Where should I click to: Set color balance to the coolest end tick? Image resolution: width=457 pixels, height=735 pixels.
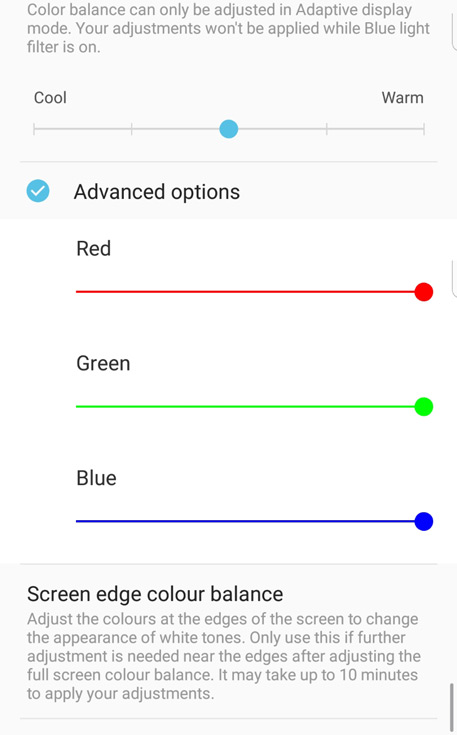coord(34,129)
